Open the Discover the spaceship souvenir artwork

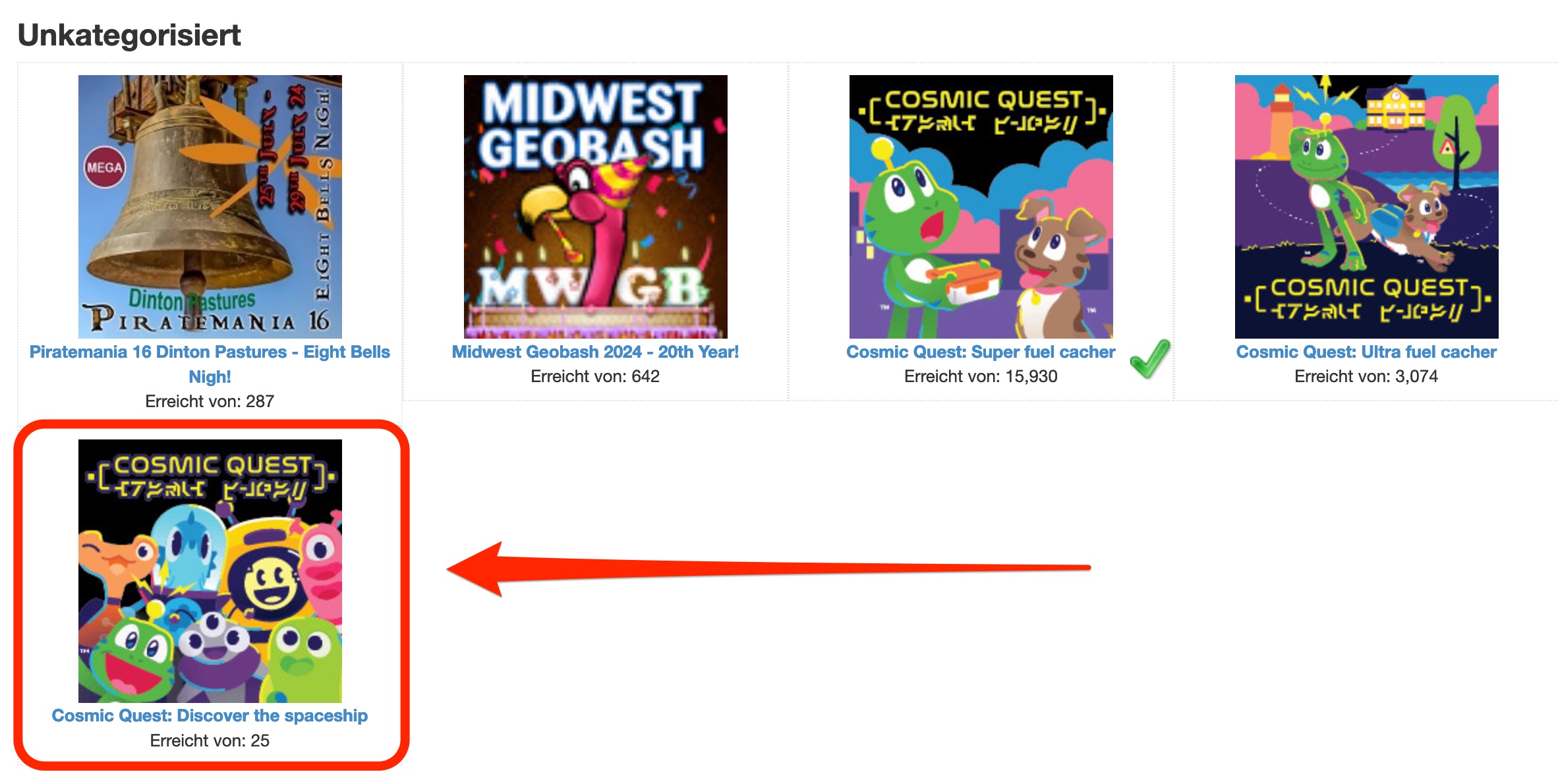[210, 571]
